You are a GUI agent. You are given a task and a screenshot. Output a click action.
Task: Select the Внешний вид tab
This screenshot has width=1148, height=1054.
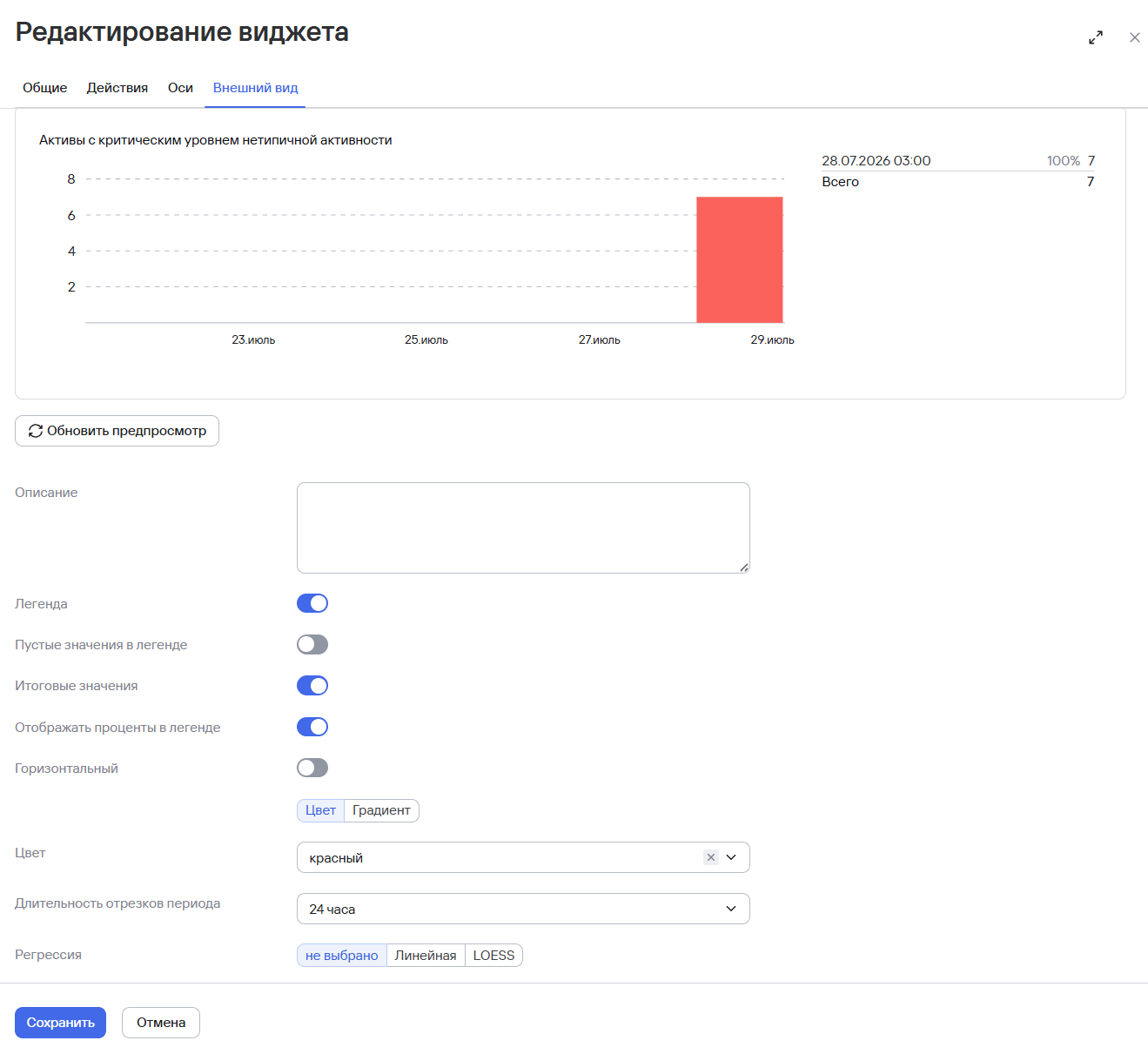pyautogui.click(x=255, y=88)
